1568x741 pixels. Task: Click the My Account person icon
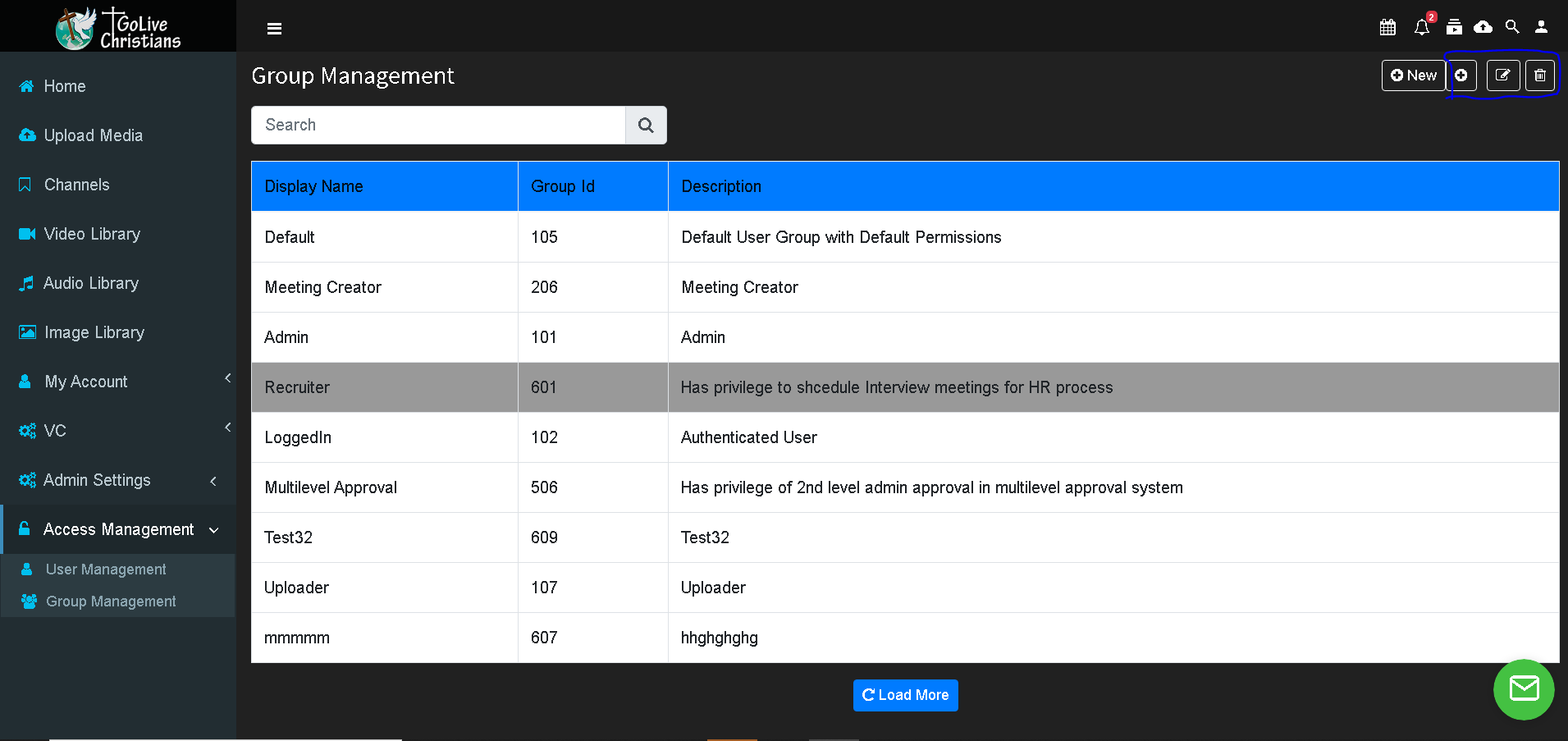[25, 382]
